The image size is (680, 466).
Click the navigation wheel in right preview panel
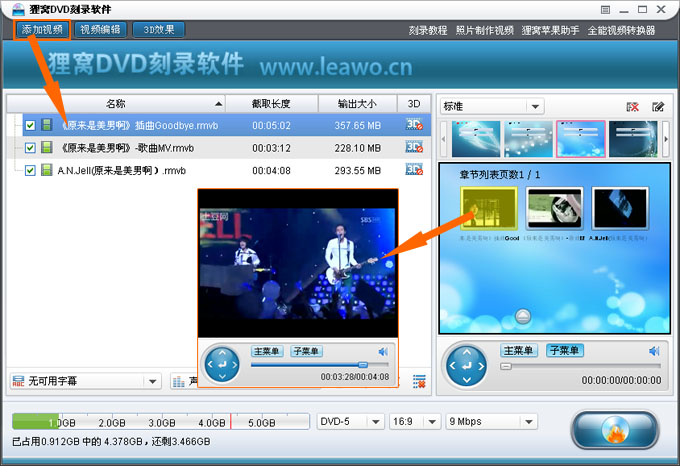coord(467,366)
